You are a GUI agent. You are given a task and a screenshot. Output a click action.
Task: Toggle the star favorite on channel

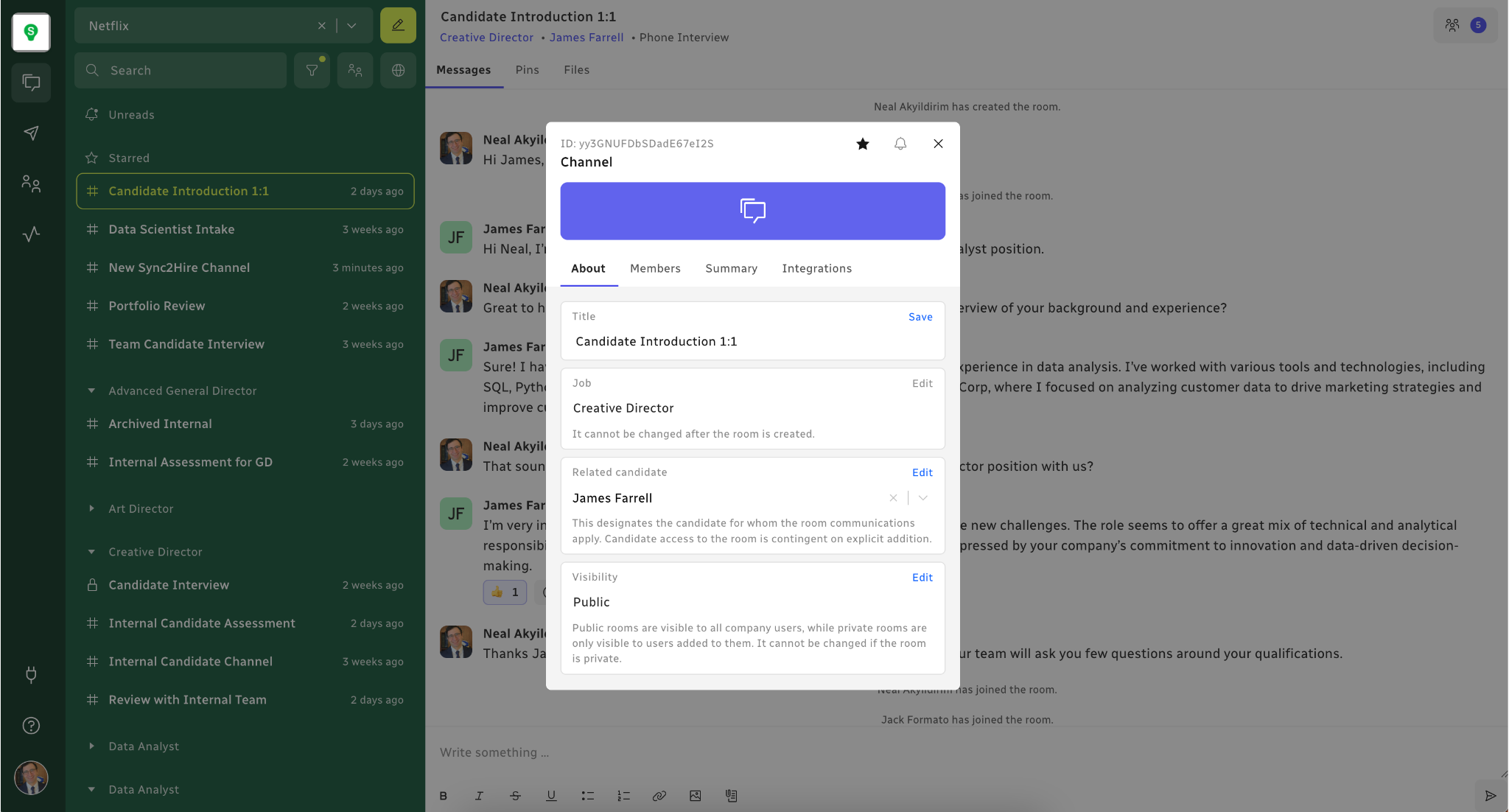[862, 144]
